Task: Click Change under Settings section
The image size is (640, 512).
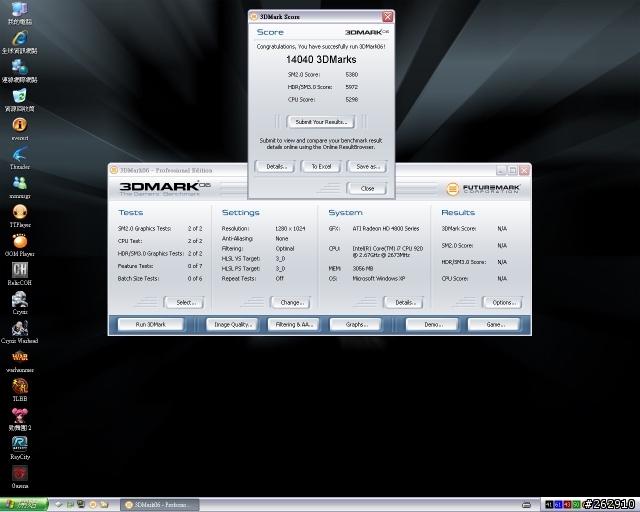Action: [291, 303]
